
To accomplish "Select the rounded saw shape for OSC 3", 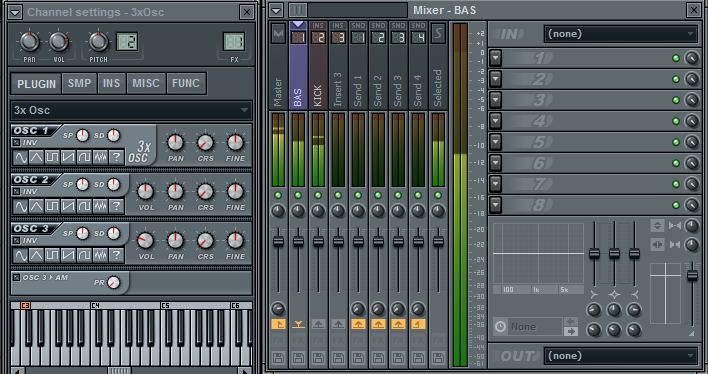I will [84, 255].
